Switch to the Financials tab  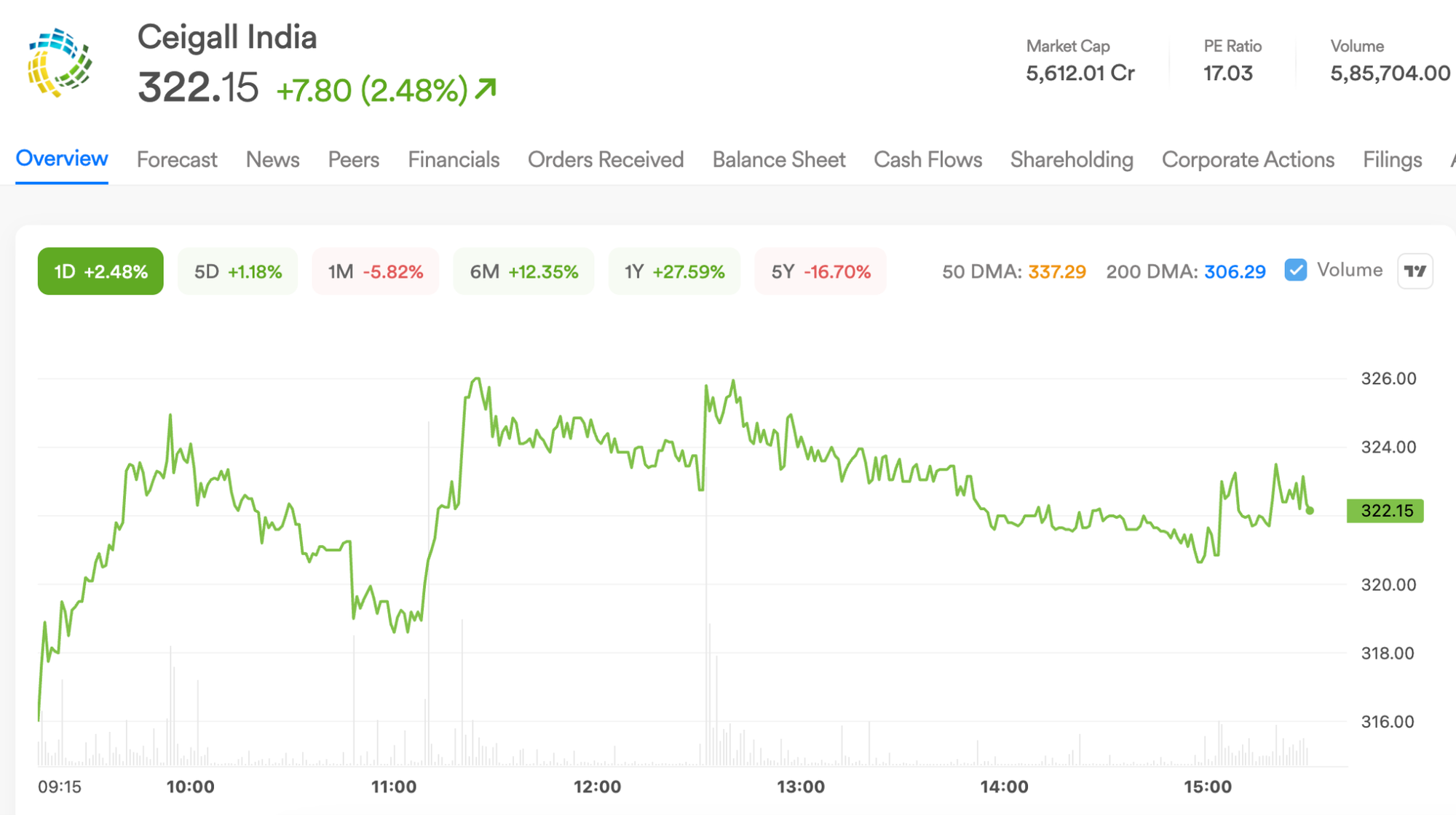coord(454,159)
